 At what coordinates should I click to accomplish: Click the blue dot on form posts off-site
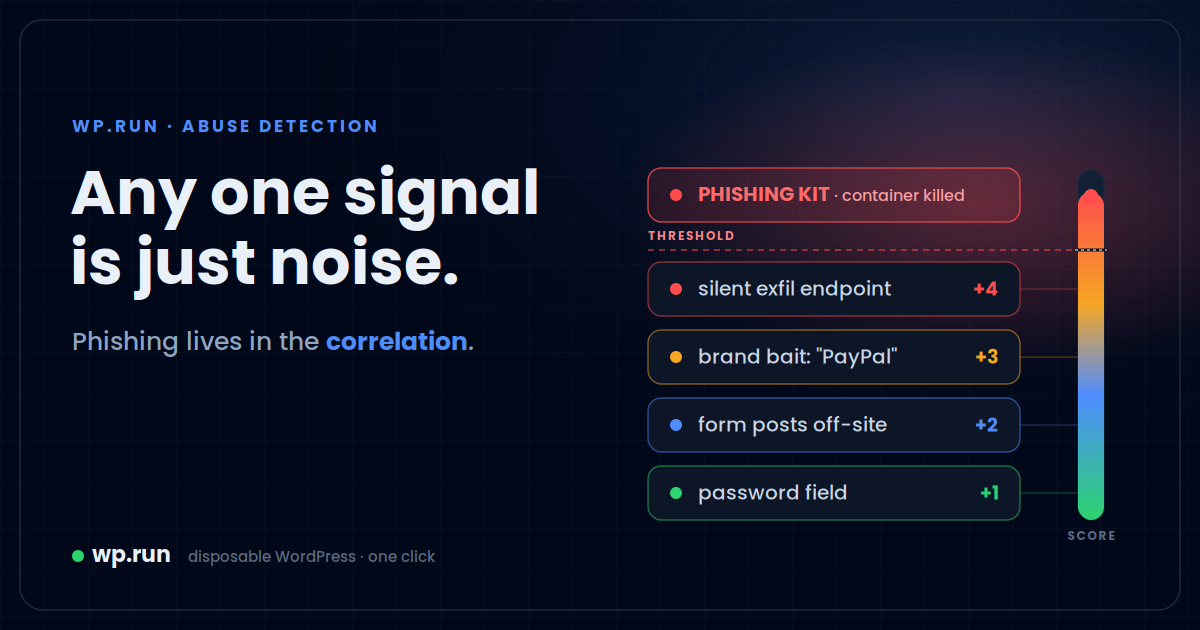point(676,425)
